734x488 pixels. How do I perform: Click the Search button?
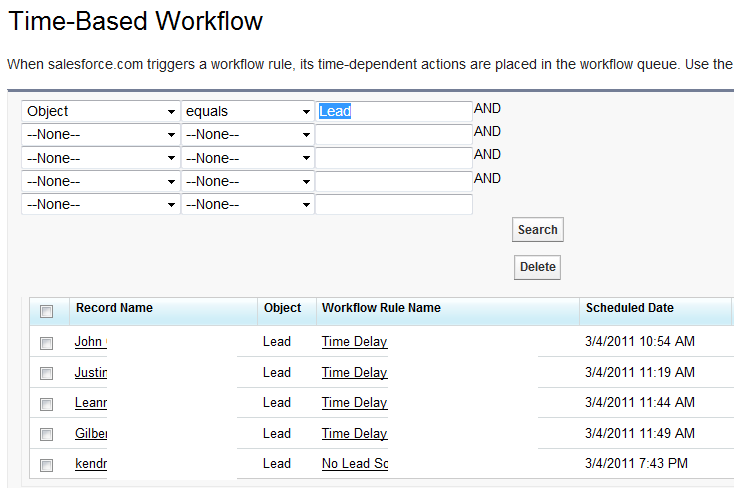(x=537, y=229)
